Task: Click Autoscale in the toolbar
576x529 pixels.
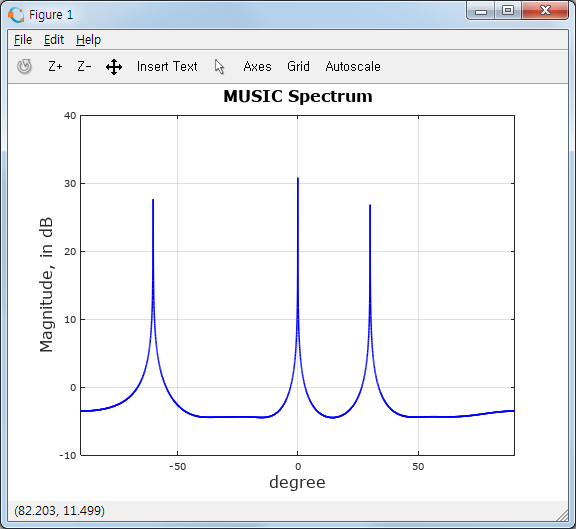Action: tap(353, 66)
